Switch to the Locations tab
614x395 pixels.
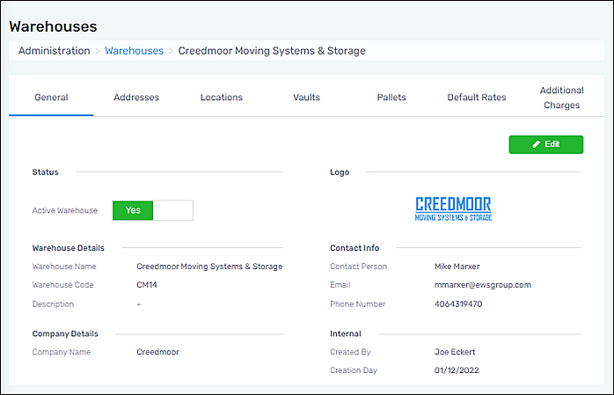221,97
